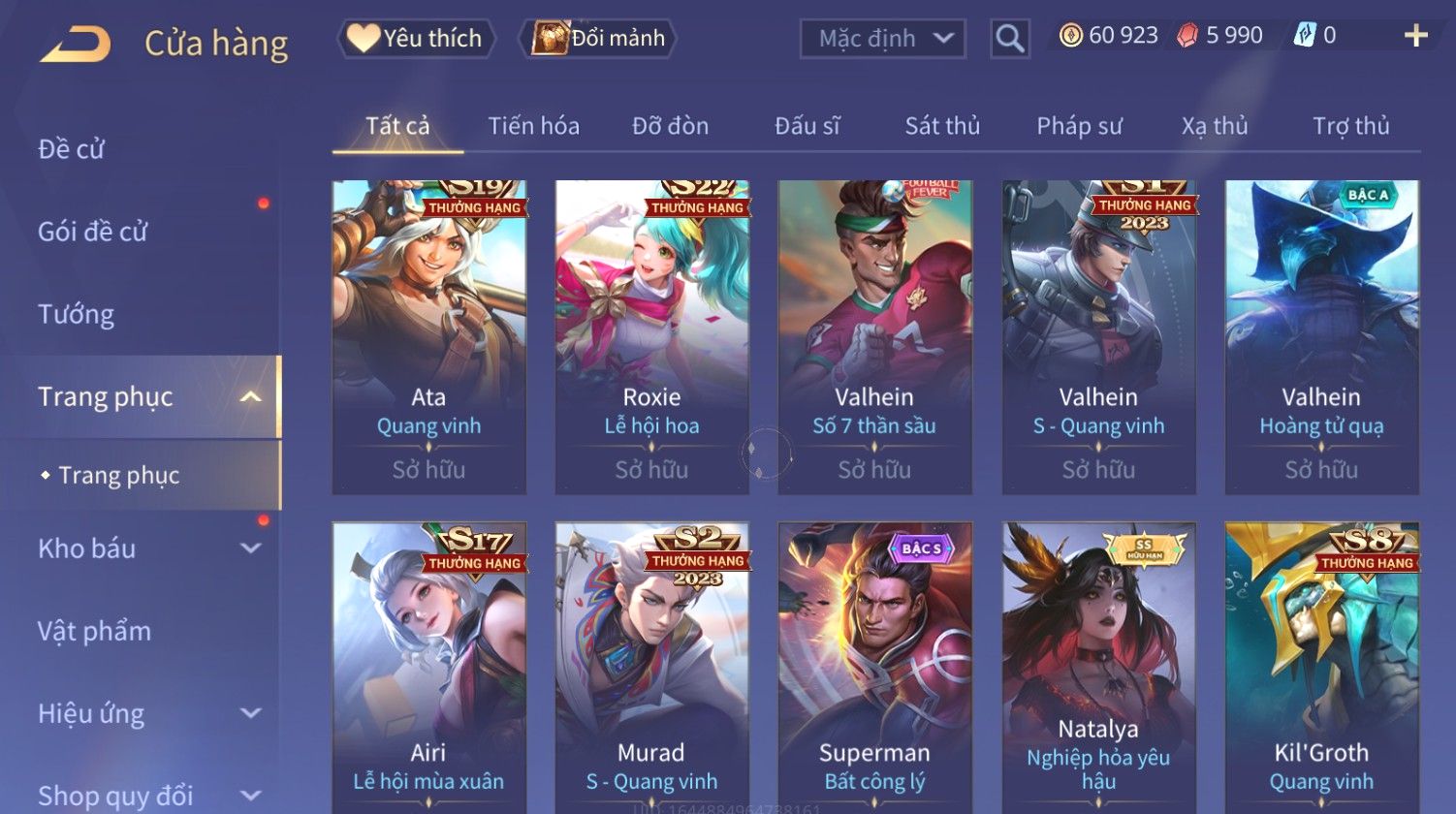Tap the blue voucher currency icon
The image size is (1456, 814).
1305,36
